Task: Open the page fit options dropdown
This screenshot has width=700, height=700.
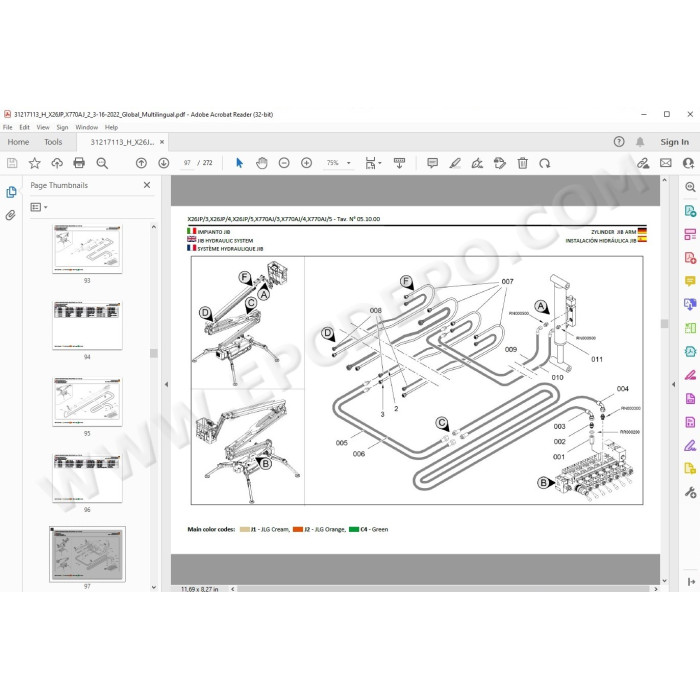Action: (x=373, y=163)
